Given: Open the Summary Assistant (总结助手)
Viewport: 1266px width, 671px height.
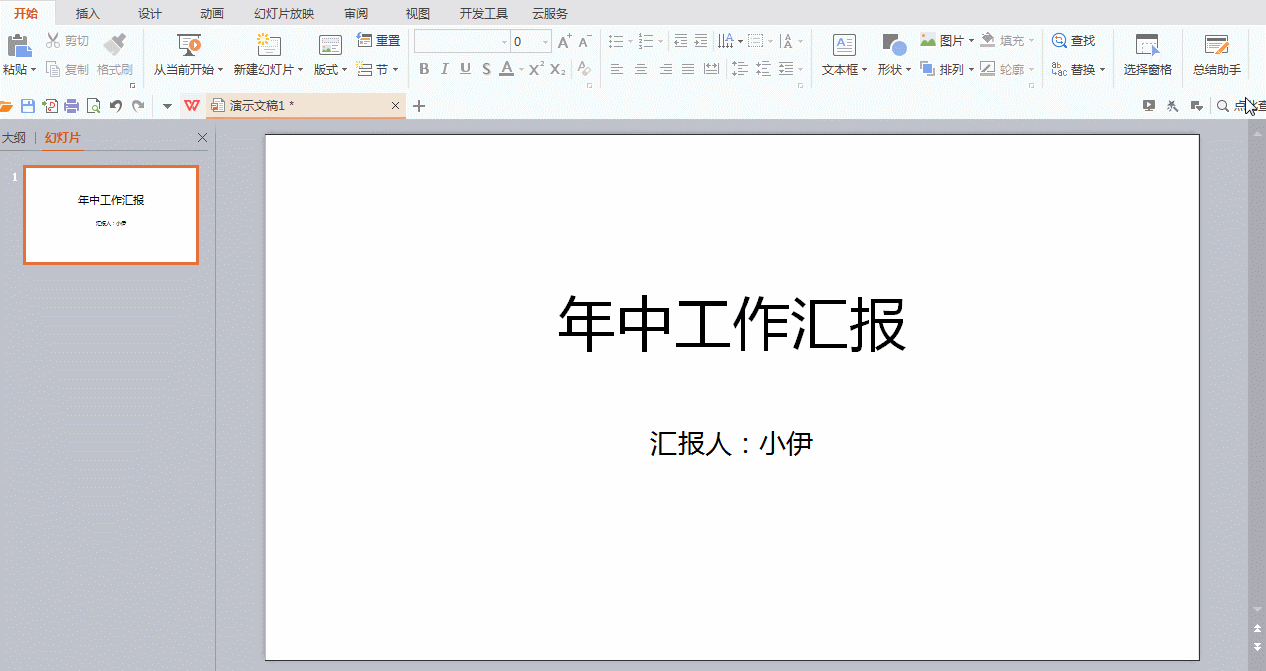Looking at the screenshot, I should (1217, 56).
